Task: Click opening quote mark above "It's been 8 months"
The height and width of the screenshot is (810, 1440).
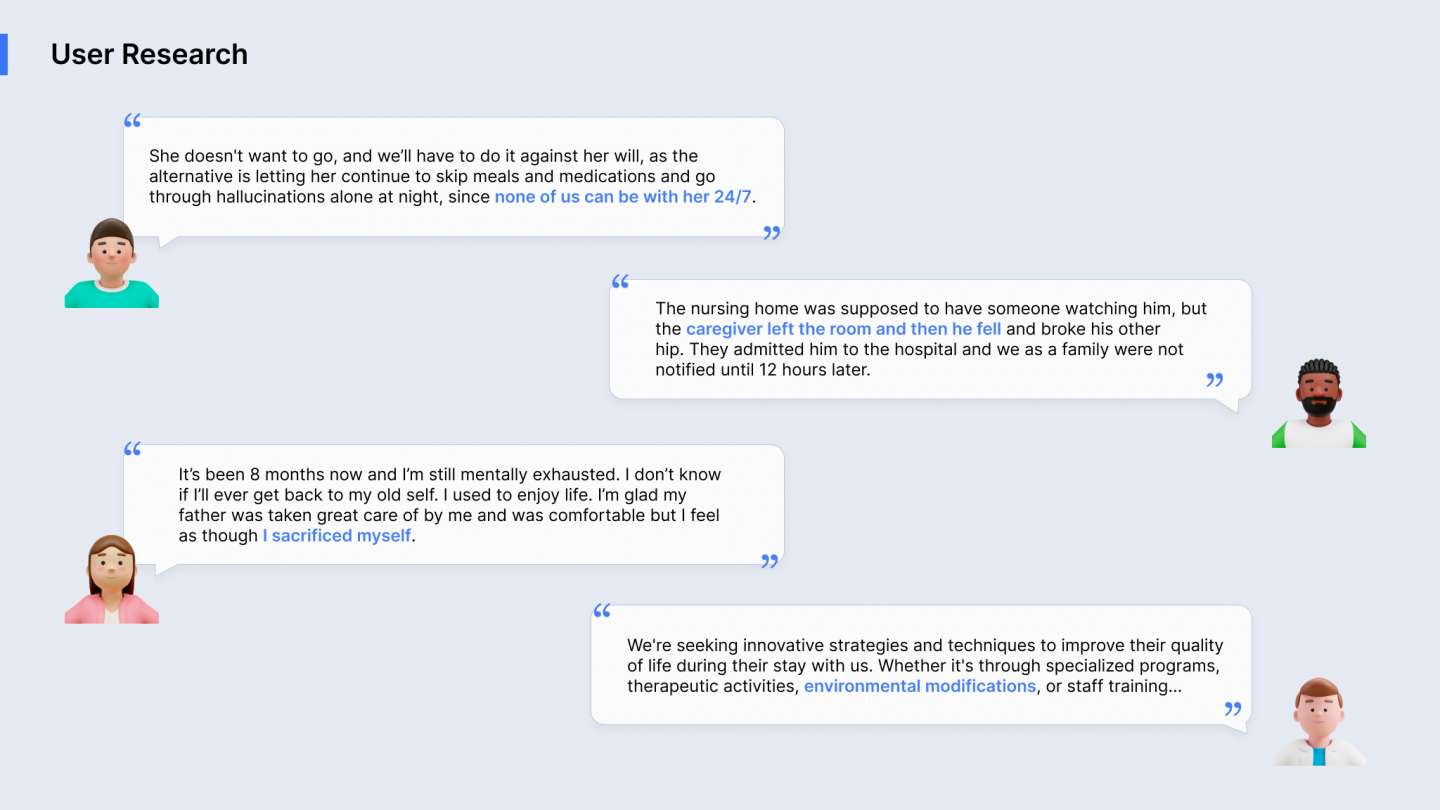Action: pyautogui.click(x=132, y=449)
